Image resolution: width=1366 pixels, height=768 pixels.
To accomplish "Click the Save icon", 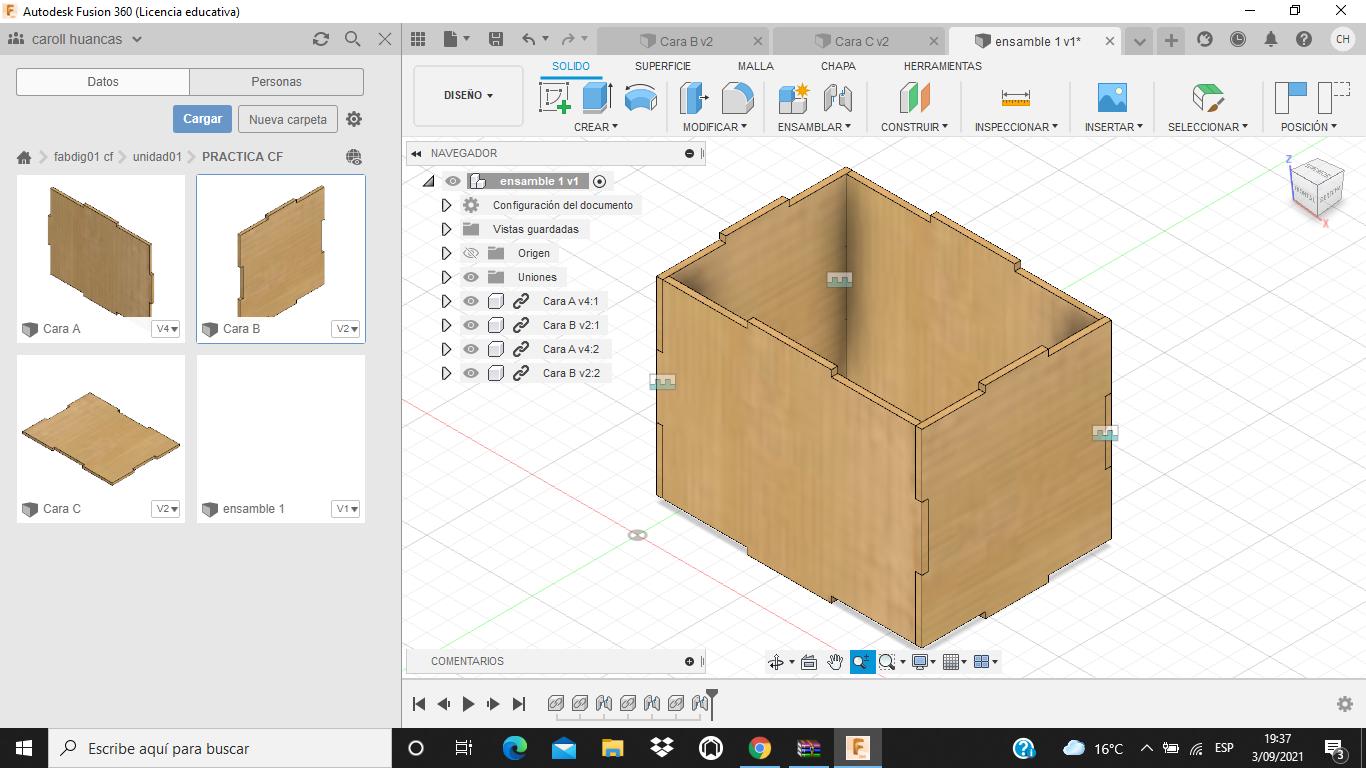I will (x=496, y=39).
